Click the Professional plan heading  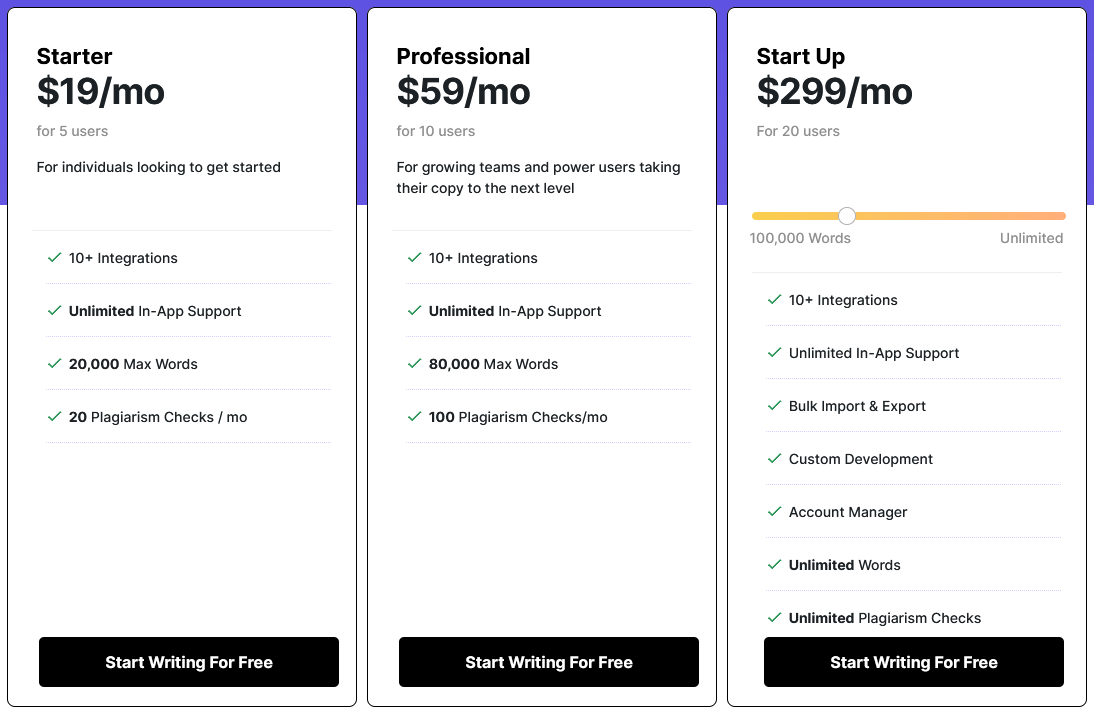coord(463,56)
